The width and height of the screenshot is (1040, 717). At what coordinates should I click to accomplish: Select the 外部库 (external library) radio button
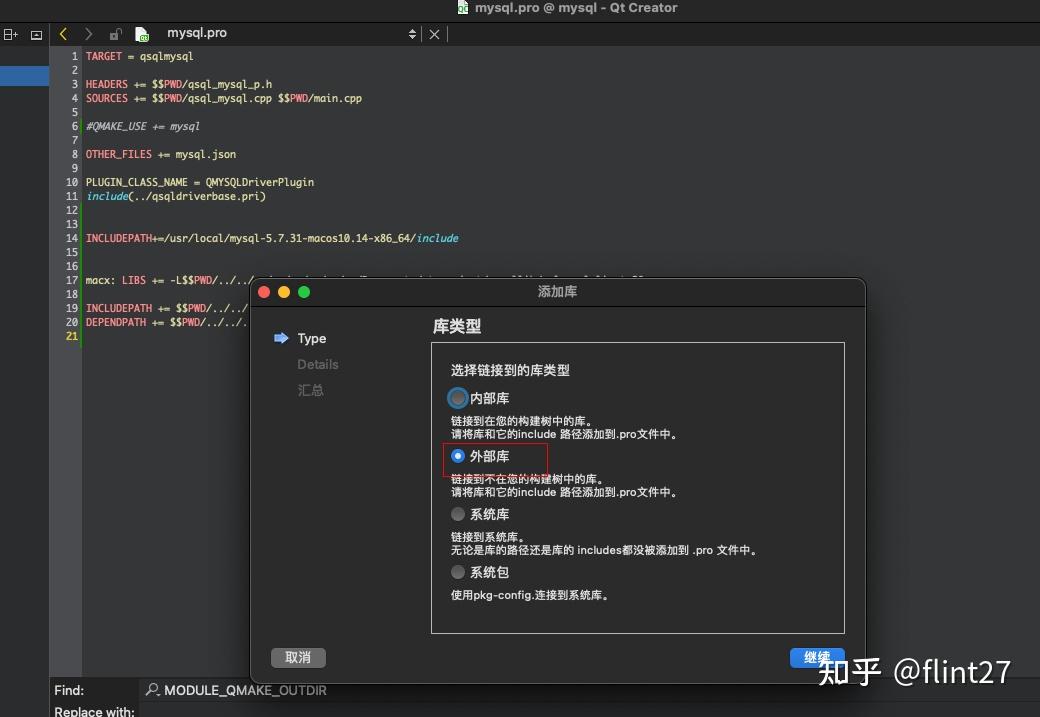458,456
